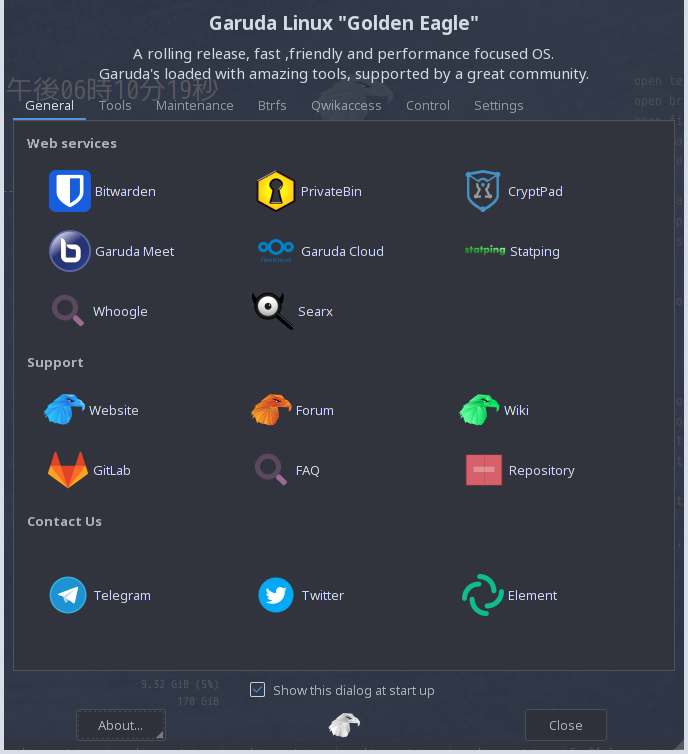Viewport: 688px width, 754px height.
Task: Open the Statping green logo
Action: [x=485, y=250]
